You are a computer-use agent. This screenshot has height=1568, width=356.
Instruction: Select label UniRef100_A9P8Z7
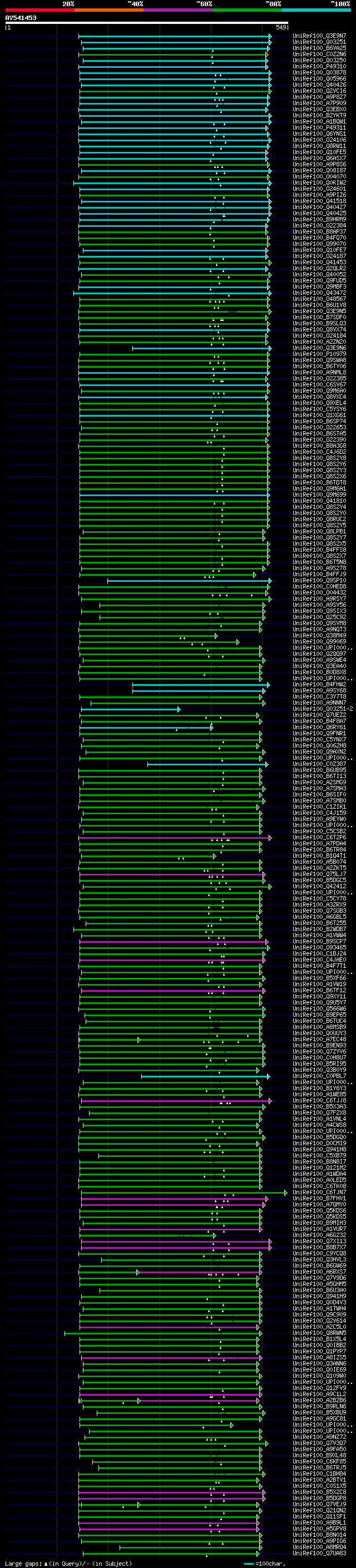319,97
